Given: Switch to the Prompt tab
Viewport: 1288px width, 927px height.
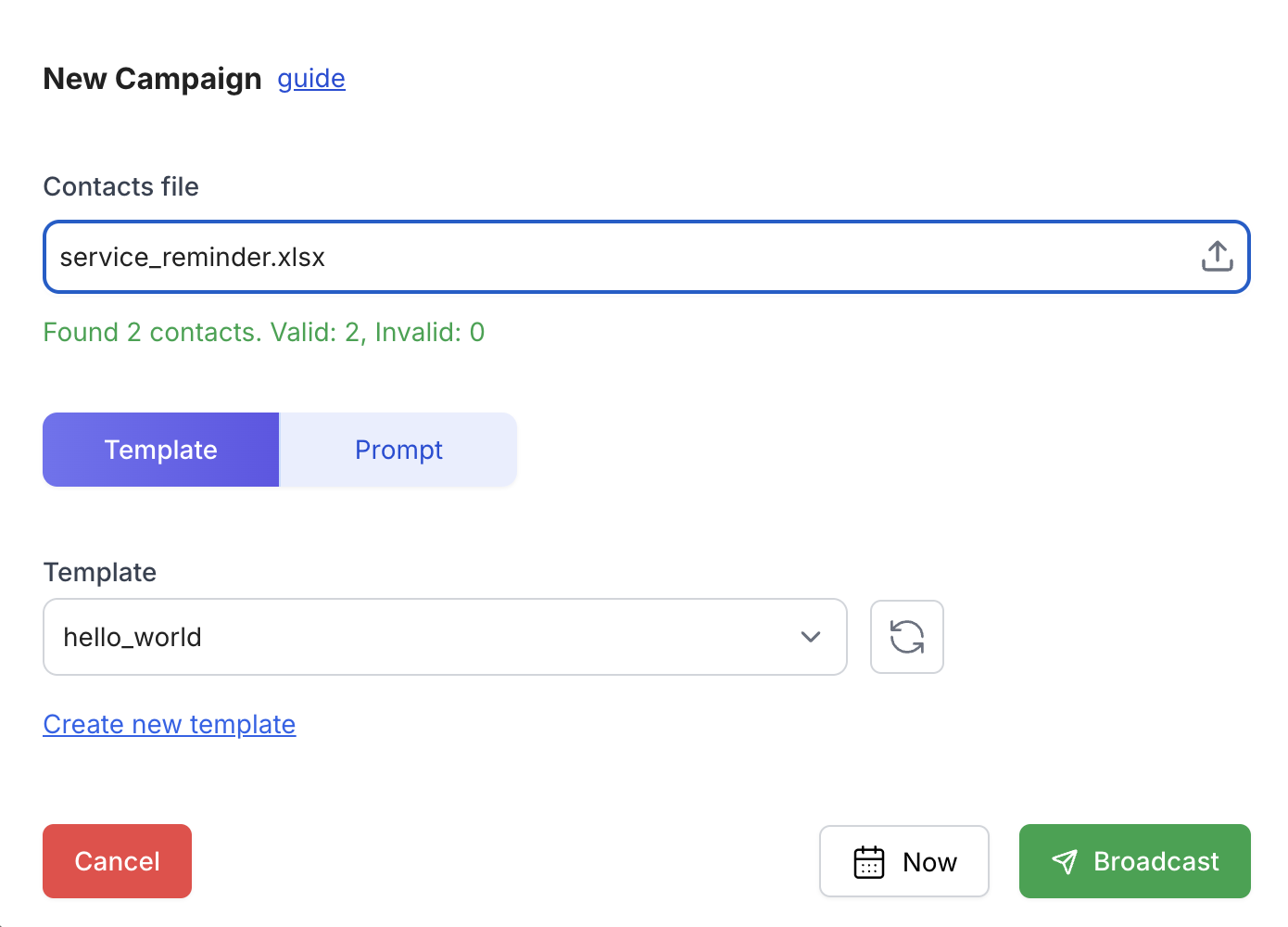Looking at the screenshot, I should click(398, 450).
